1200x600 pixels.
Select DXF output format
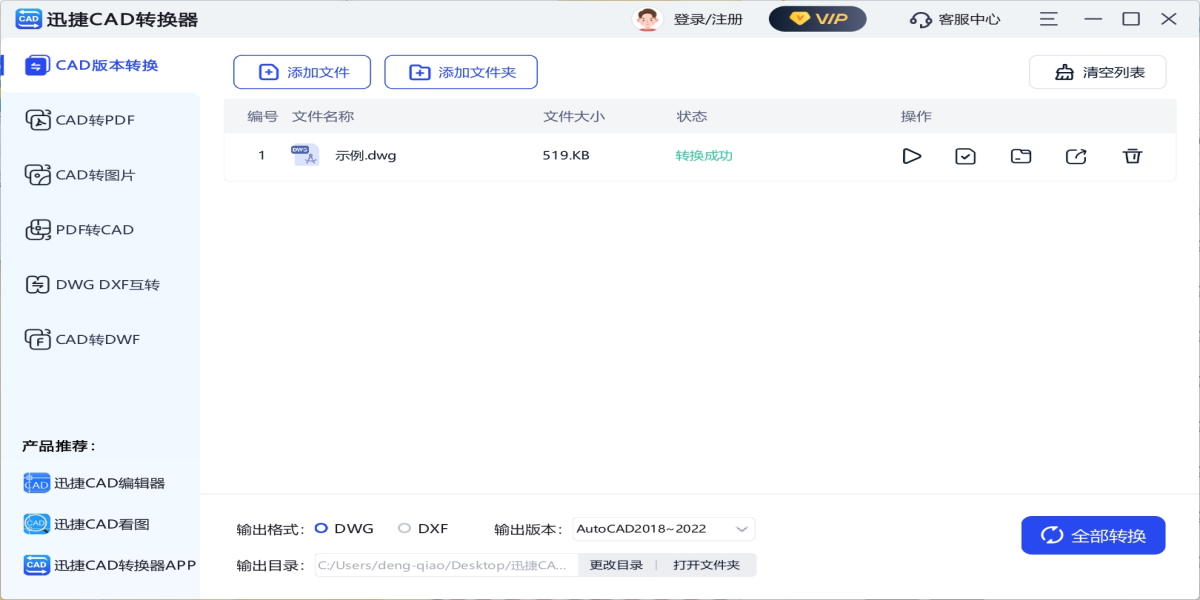pyautogui.click(x=404, y=528)
